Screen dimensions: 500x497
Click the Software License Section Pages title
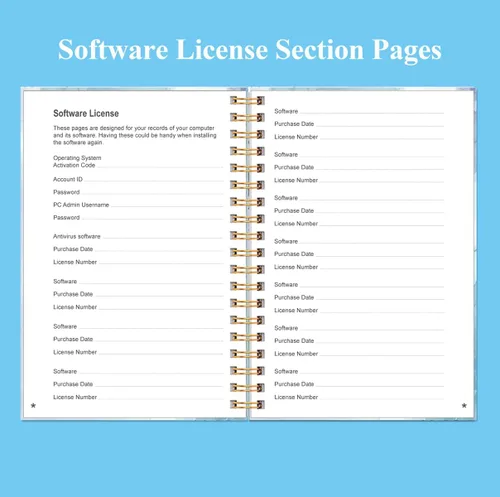click(250, 50)
